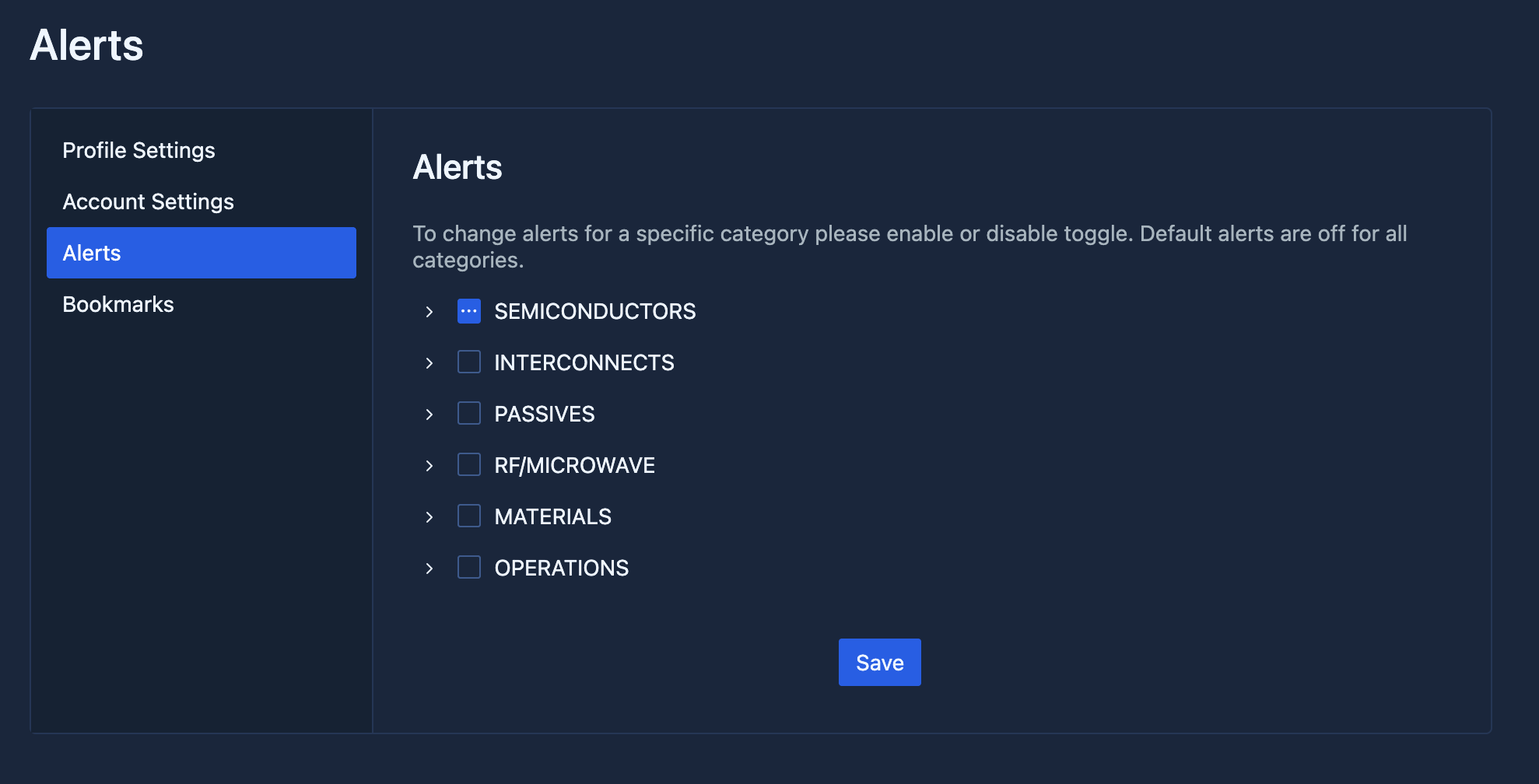Open Profile Settings in sidebar

pos(138,150)
